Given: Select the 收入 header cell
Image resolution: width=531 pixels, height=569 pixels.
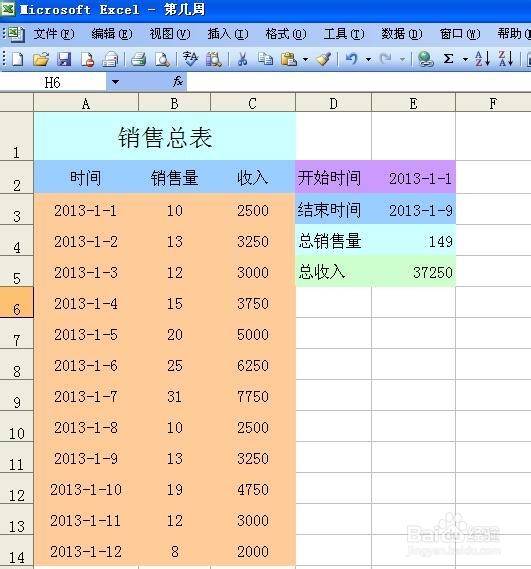Looking at the screenshot, I should pyautogui.click(x=253, y=177).
